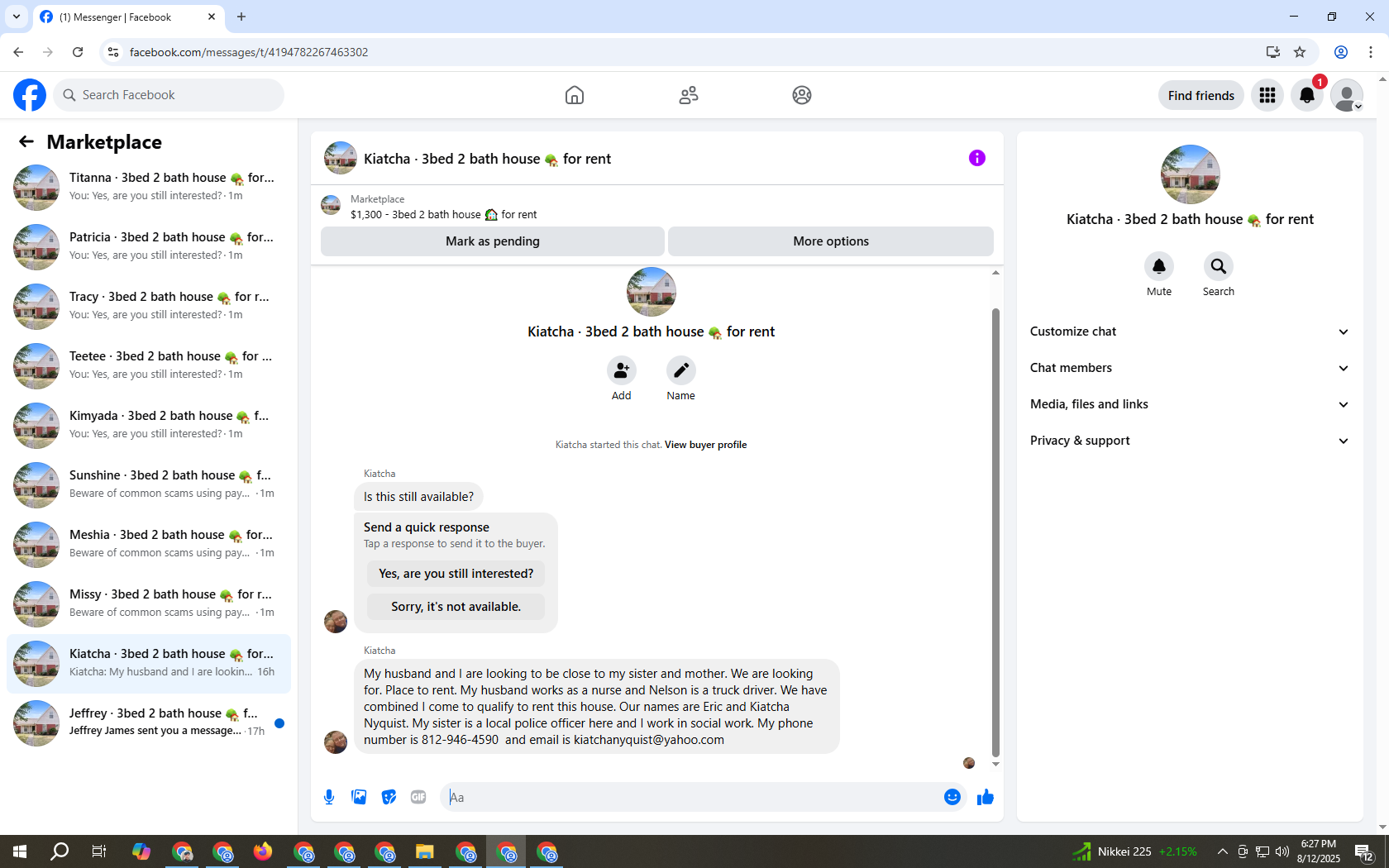Click the browser address bar URL
The width and height of the screenshot is (1389, 868).
click(x=249, y=52)
